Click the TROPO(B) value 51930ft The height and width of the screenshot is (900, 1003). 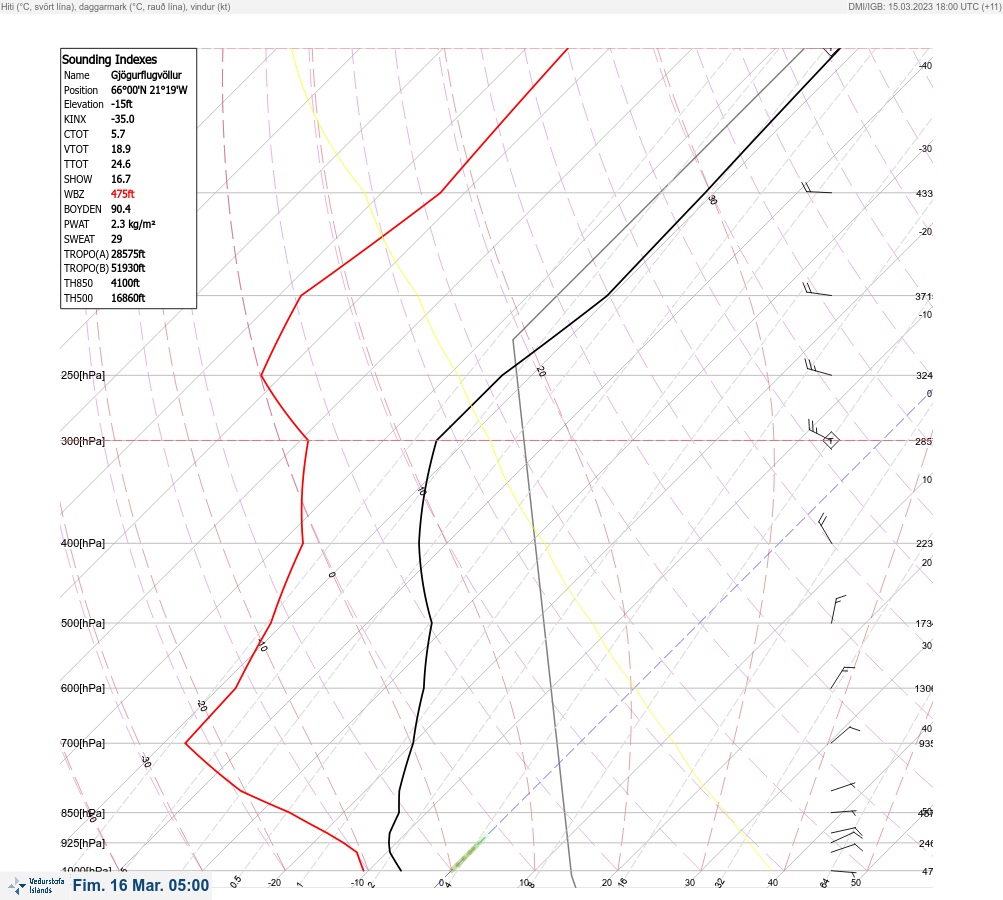[x=128, y=268]
